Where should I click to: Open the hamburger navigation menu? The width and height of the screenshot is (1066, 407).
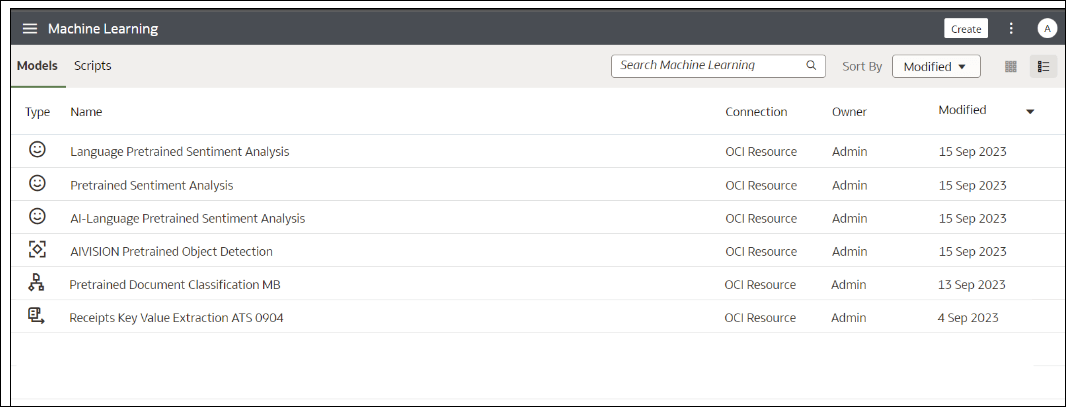click(x=30, y=29)
